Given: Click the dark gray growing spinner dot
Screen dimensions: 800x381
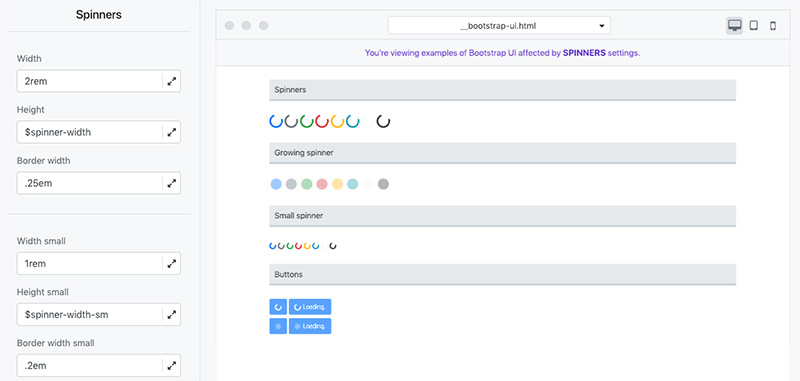Looking at the screenshot, I should click(x=383, y=184).
